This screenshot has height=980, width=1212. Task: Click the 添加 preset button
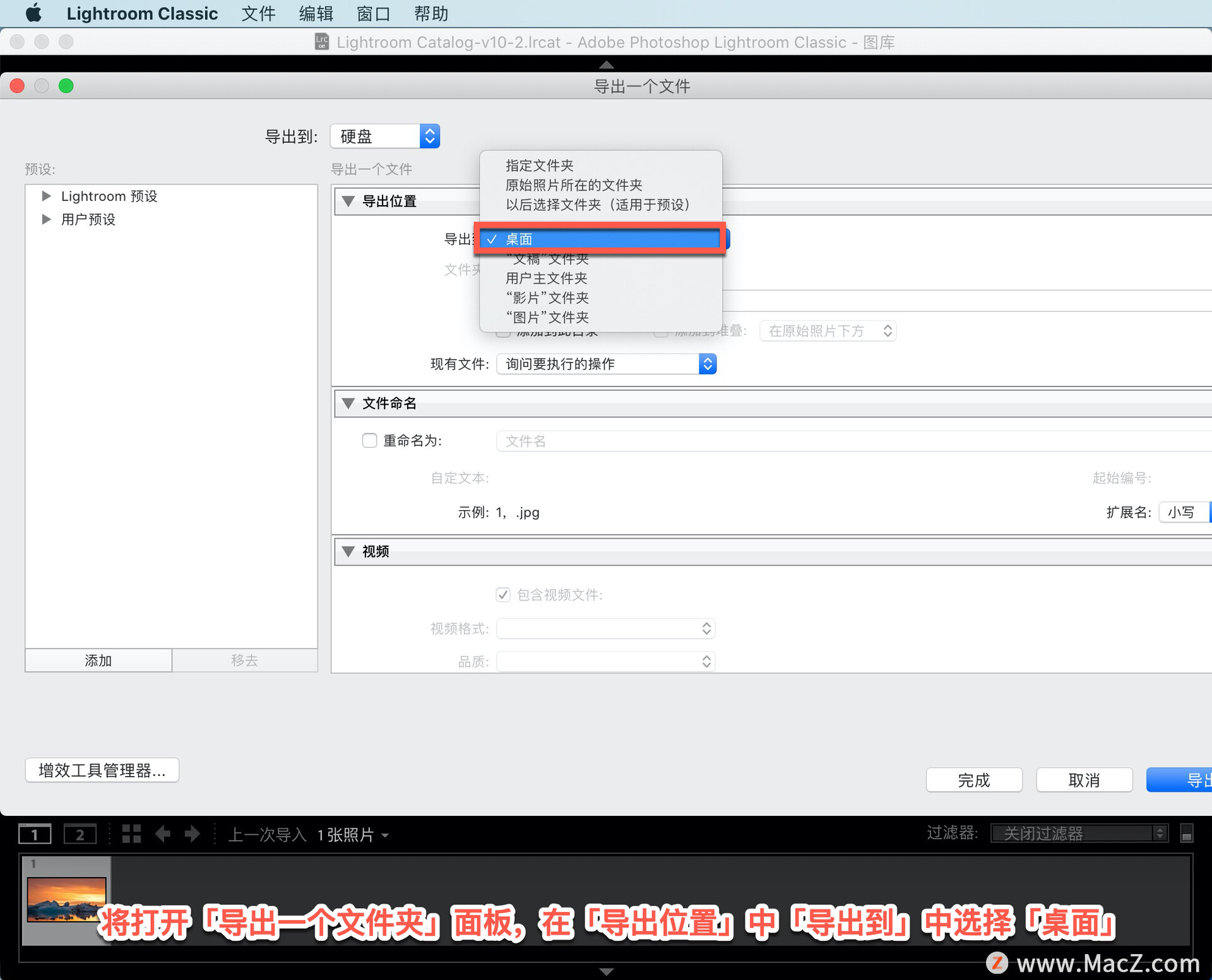[98, 660]
